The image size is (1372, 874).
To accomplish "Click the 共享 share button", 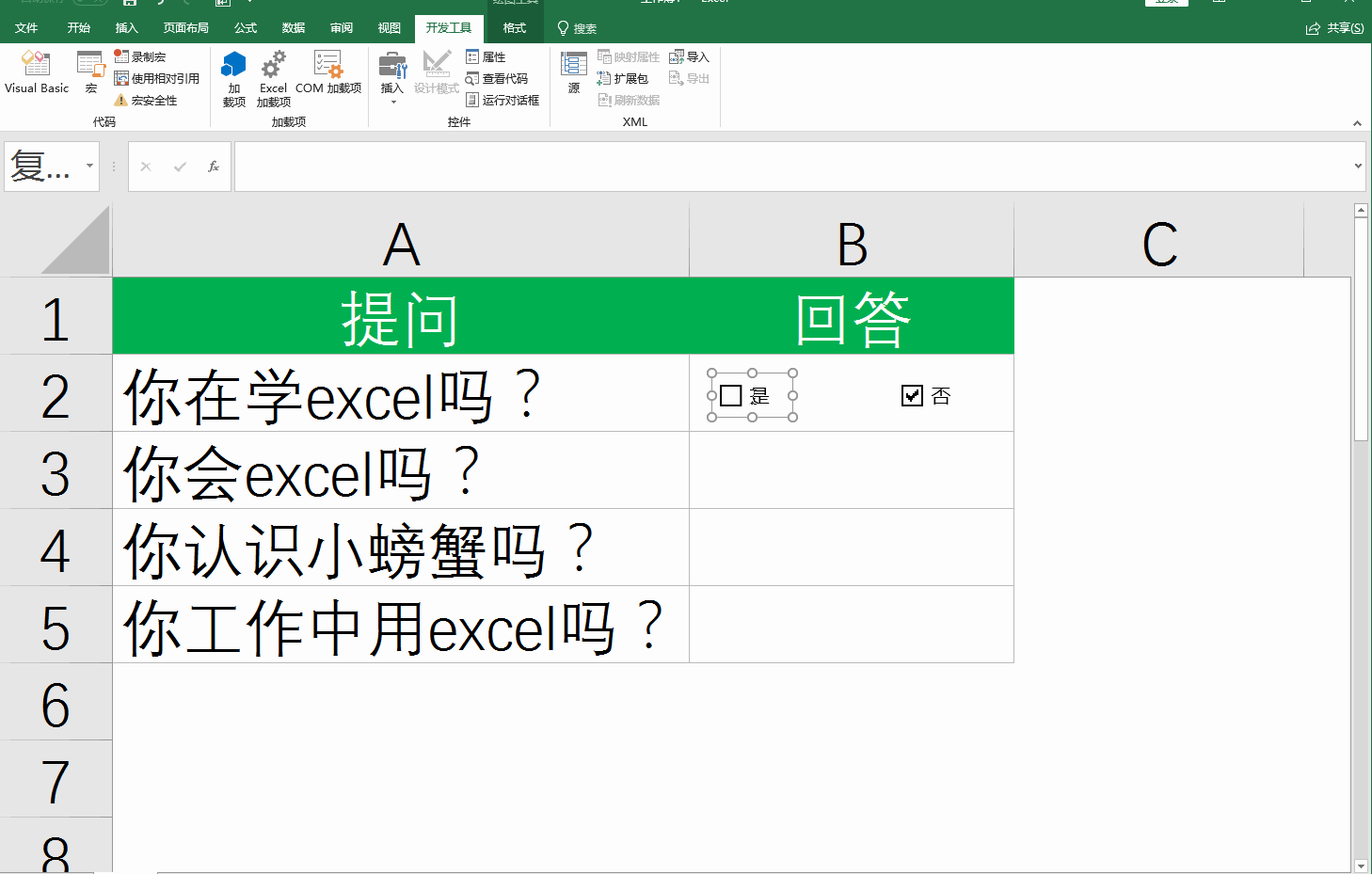I will coord(1335,28).
